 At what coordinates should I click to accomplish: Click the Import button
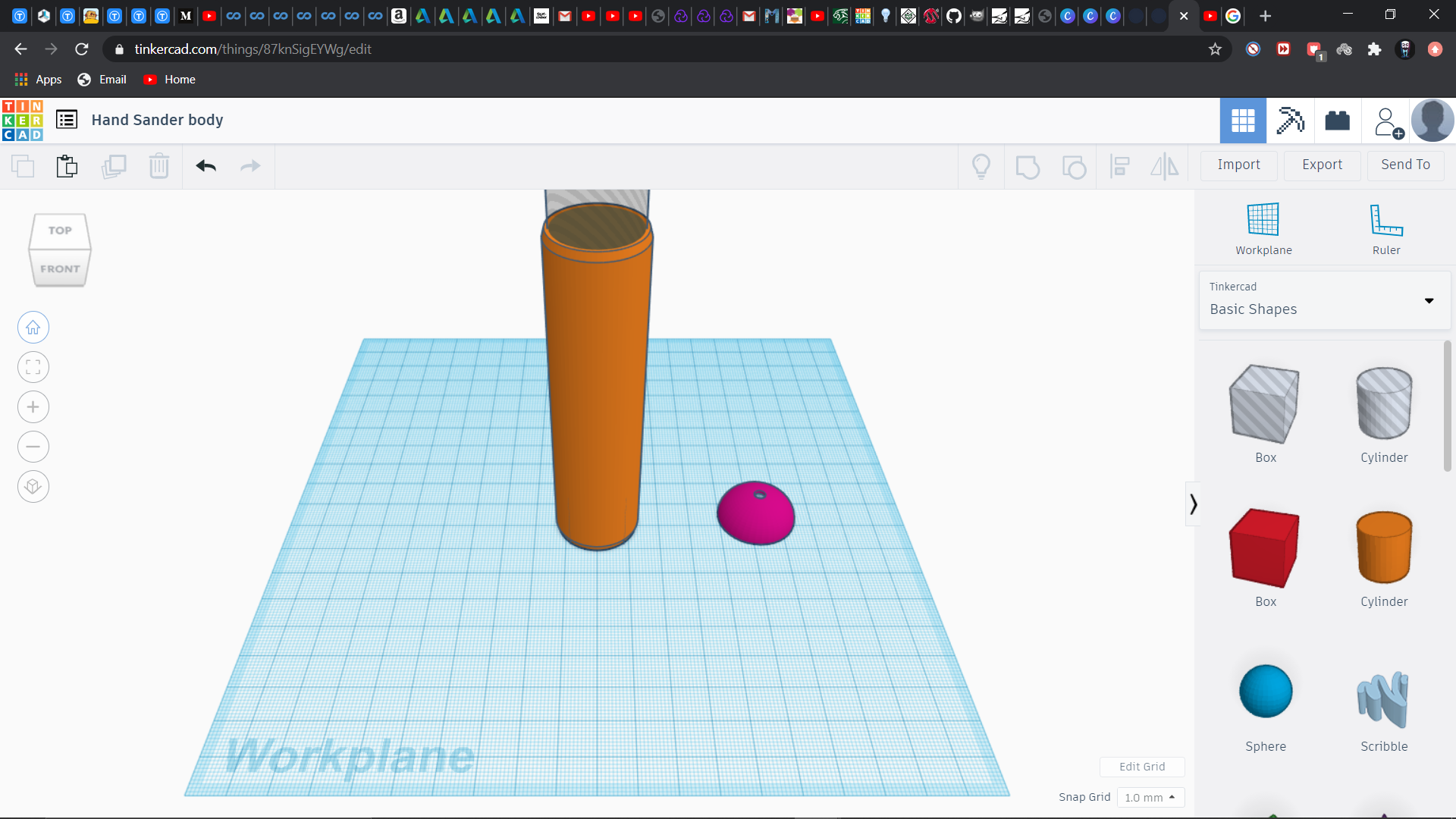pyautogui.click(x=1238, y=165)
